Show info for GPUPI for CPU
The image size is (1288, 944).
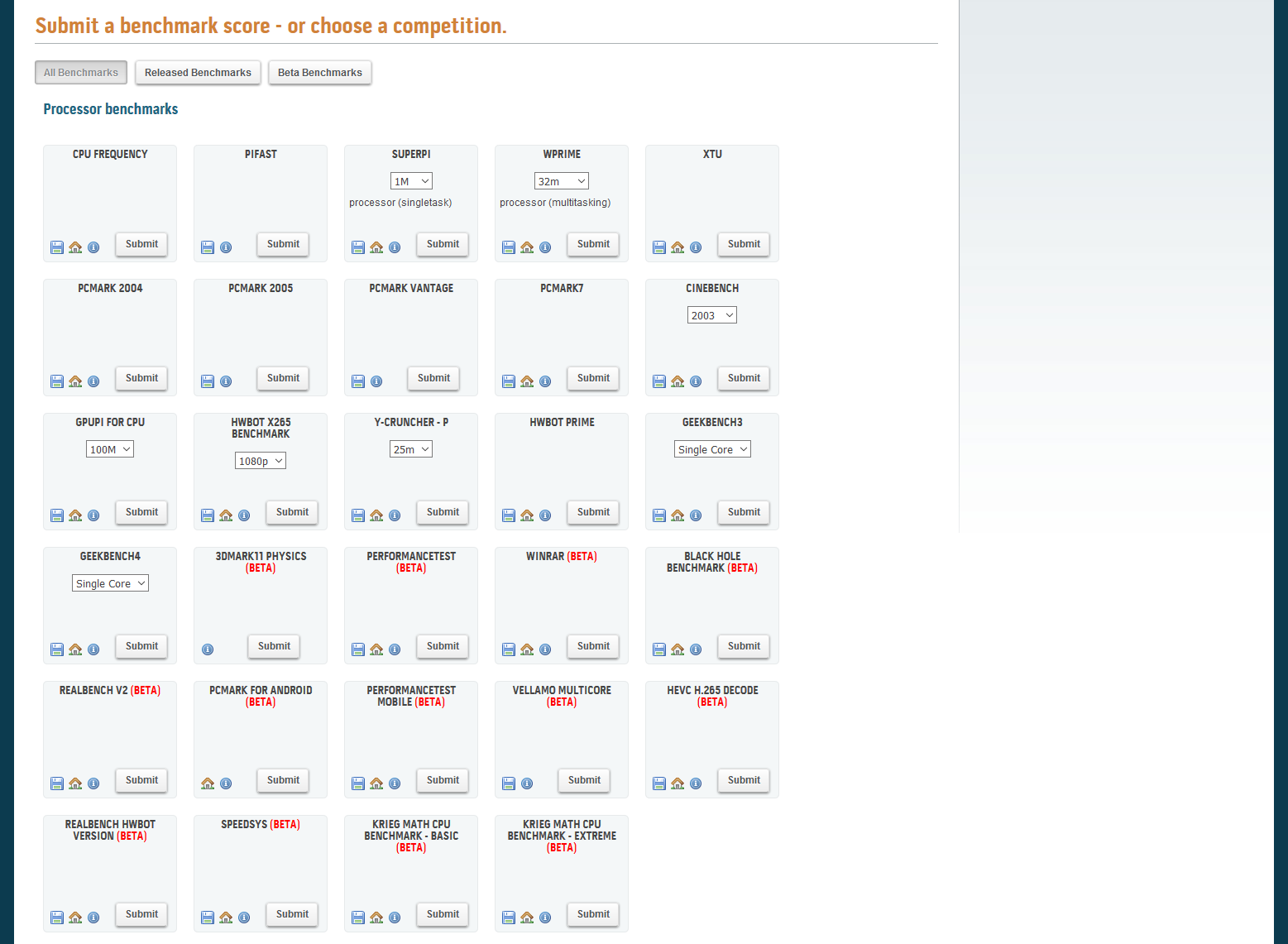tap(93, 515)
